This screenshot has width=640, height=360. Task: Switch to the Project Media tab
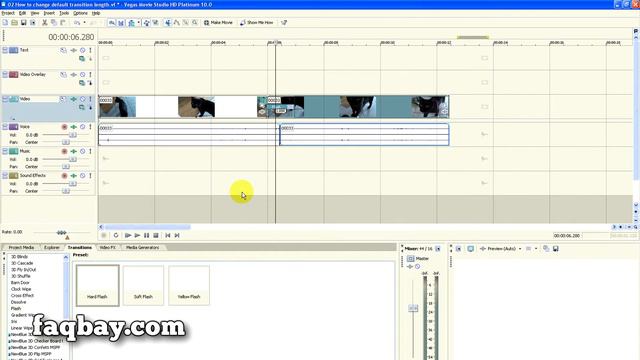(21, 248)
